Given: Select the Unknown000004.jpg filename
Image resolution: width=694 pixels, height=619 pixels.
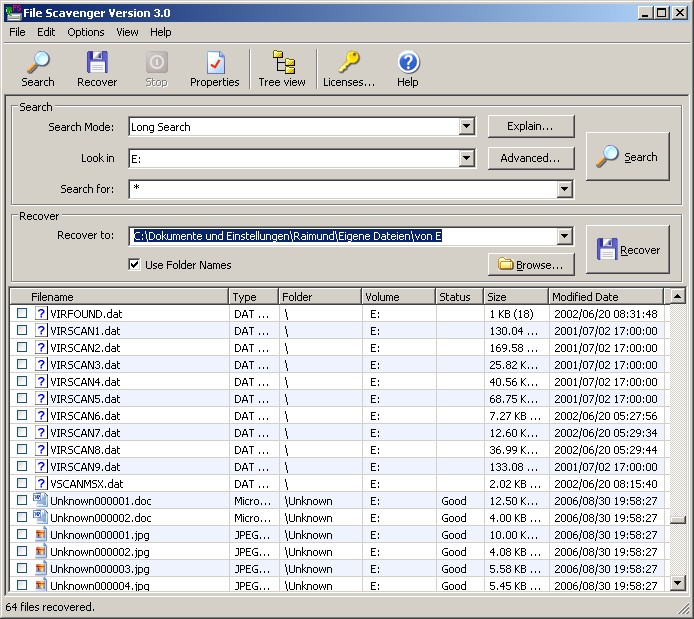Looking at the screenshot, I should tap(100, 585).
